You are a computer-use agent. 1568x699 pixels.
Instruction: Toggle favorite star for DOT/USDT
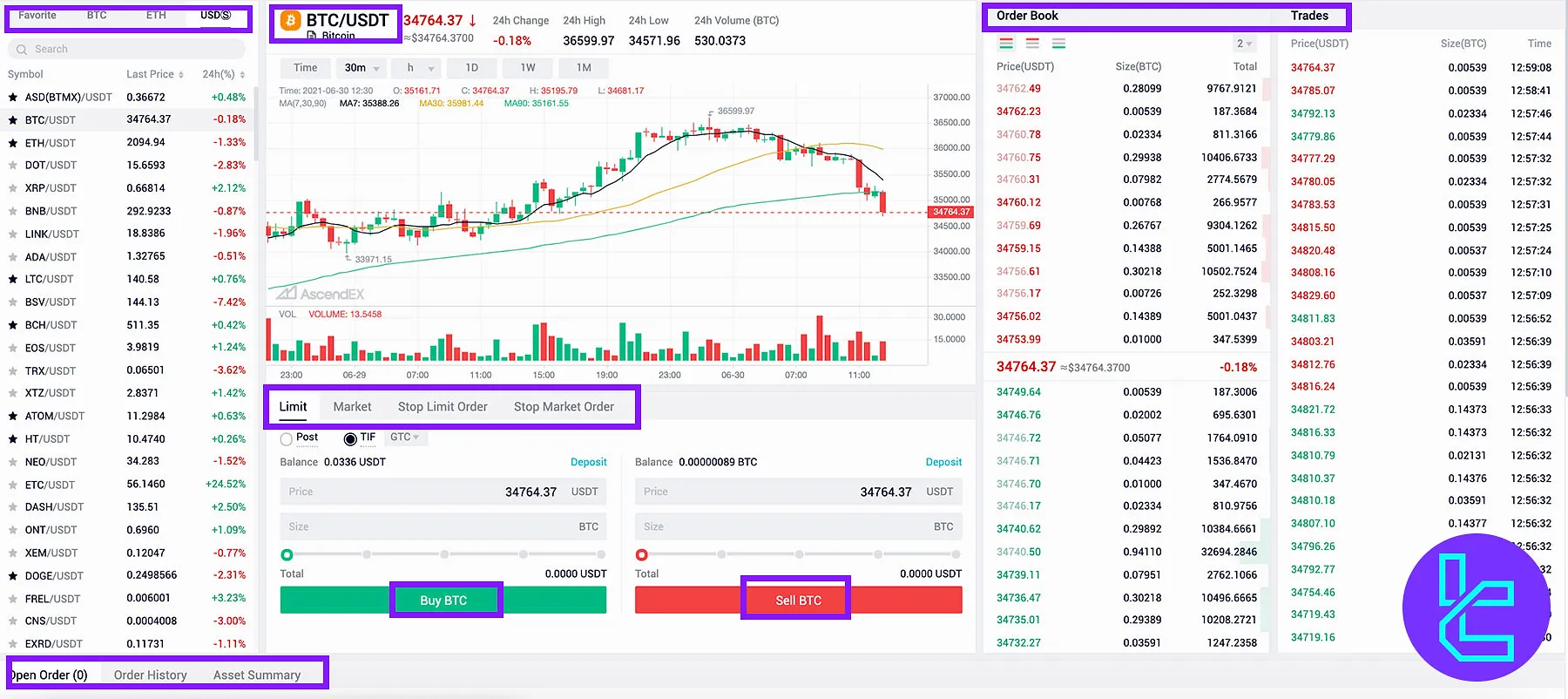click(13, 166)
